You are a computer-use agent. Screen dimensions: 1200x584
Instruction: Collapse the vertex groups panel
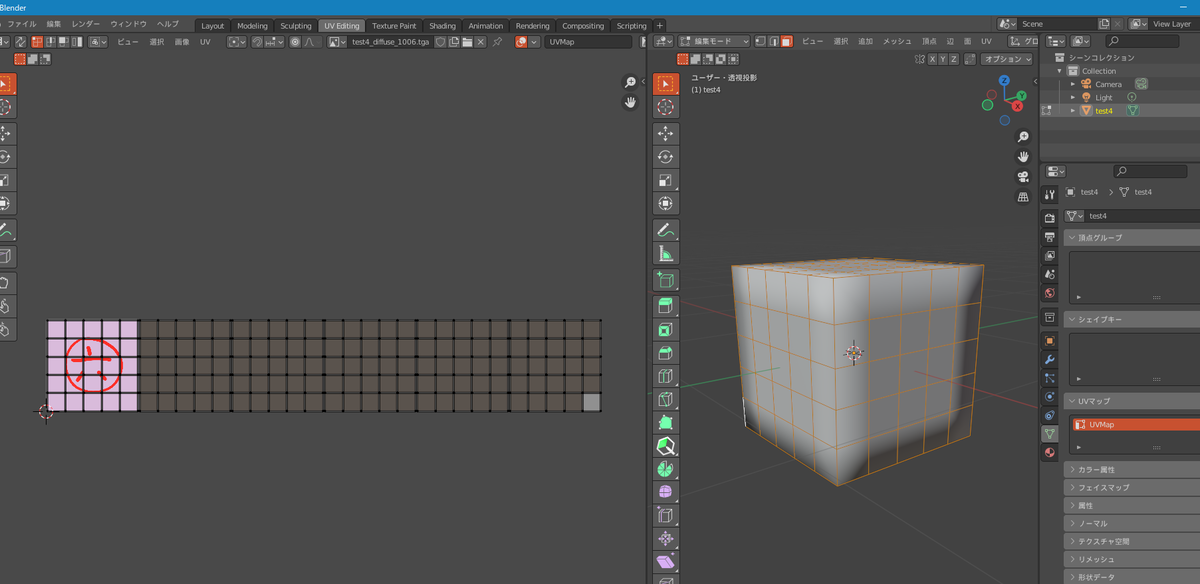[x=1073, y=238]
